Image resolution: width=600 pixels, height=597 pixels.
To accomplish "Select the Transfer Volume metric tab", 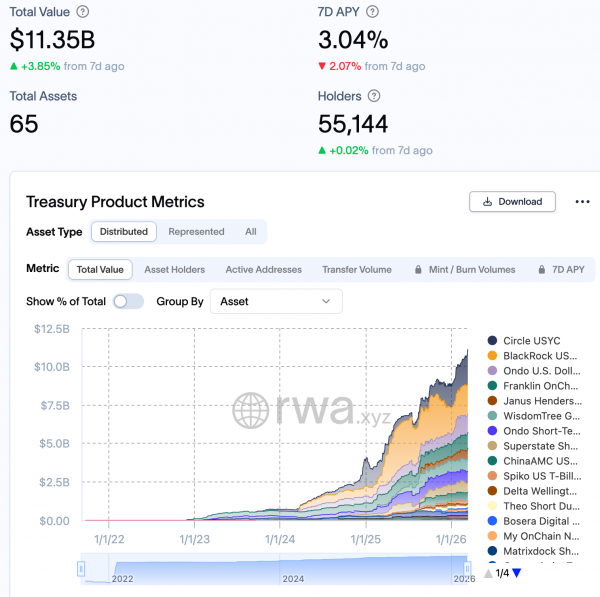I will (356, 269).
